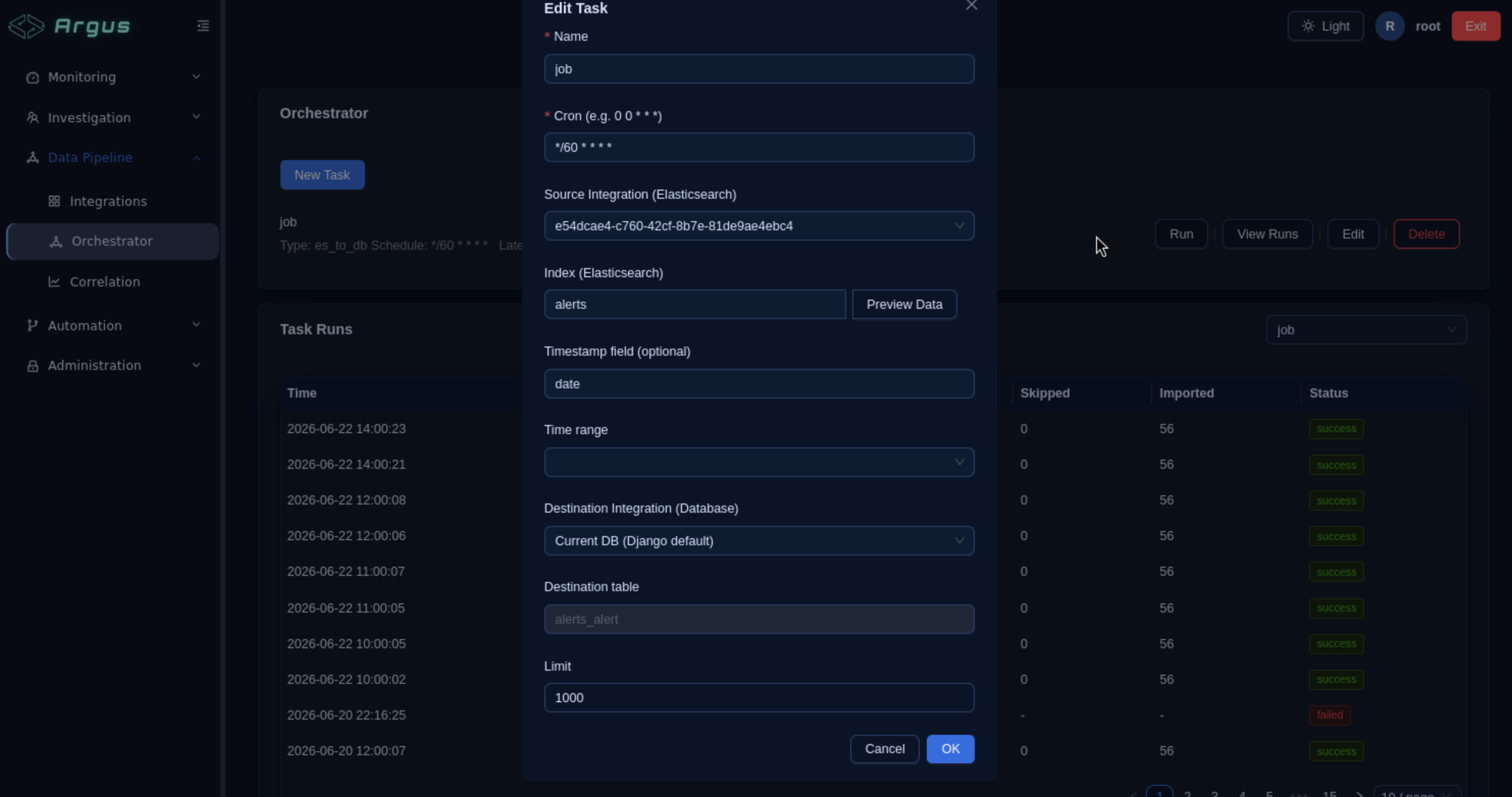Focus the Elasticsearch Index field

[695, 305]
